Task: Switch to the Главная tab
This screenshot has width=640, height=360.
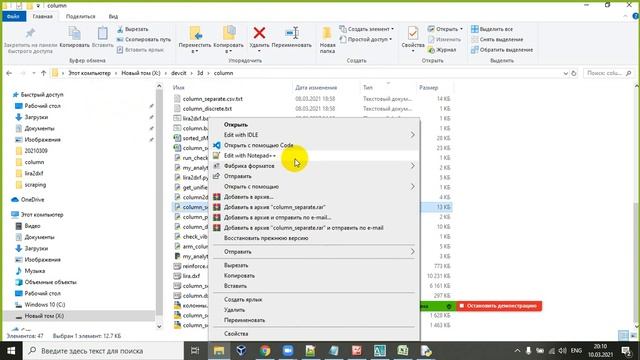Action: coord(42,16)
